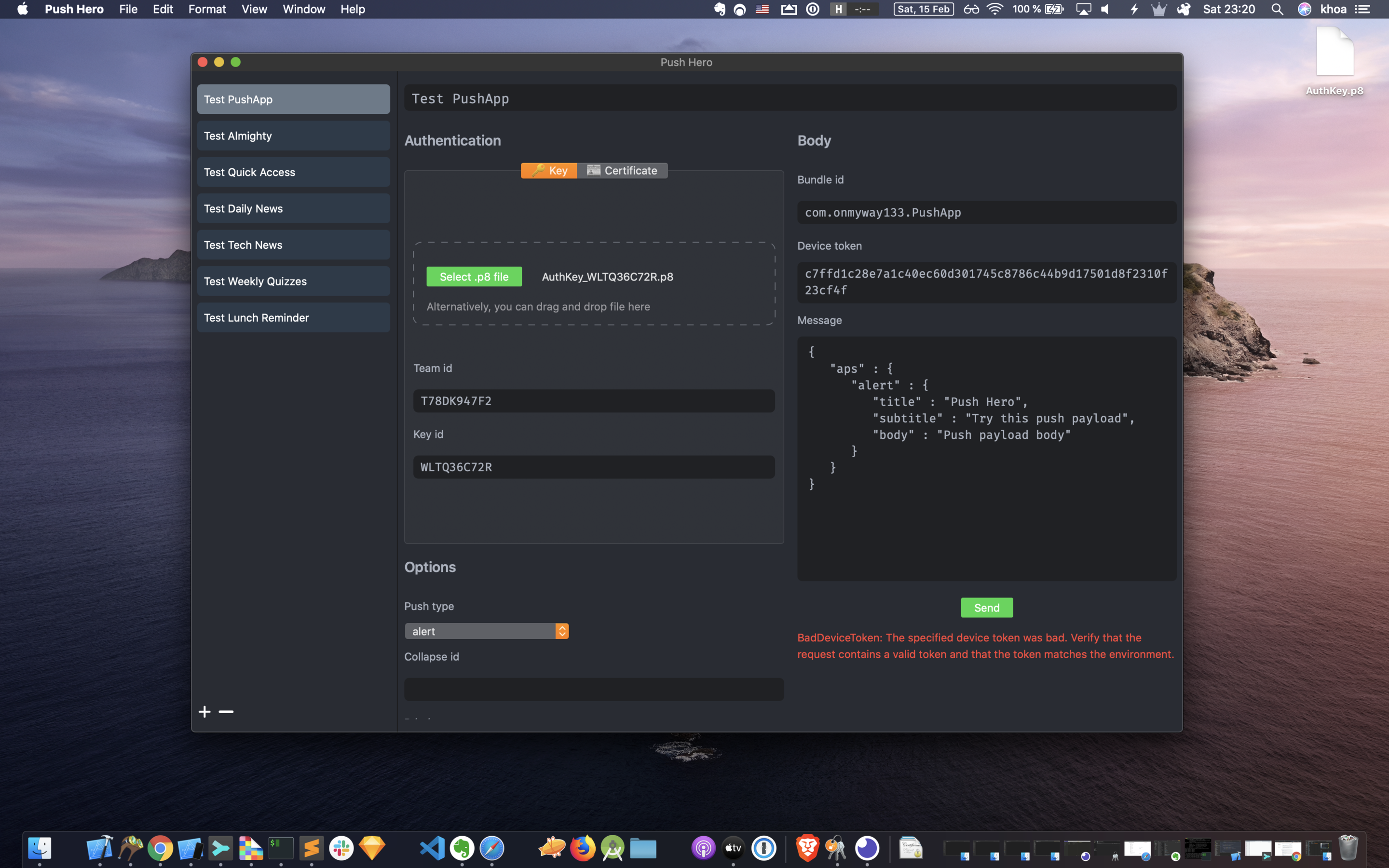Open the View menu
Image resolution: width=1389 pixels, height=868 pixels.
[254, 9]
